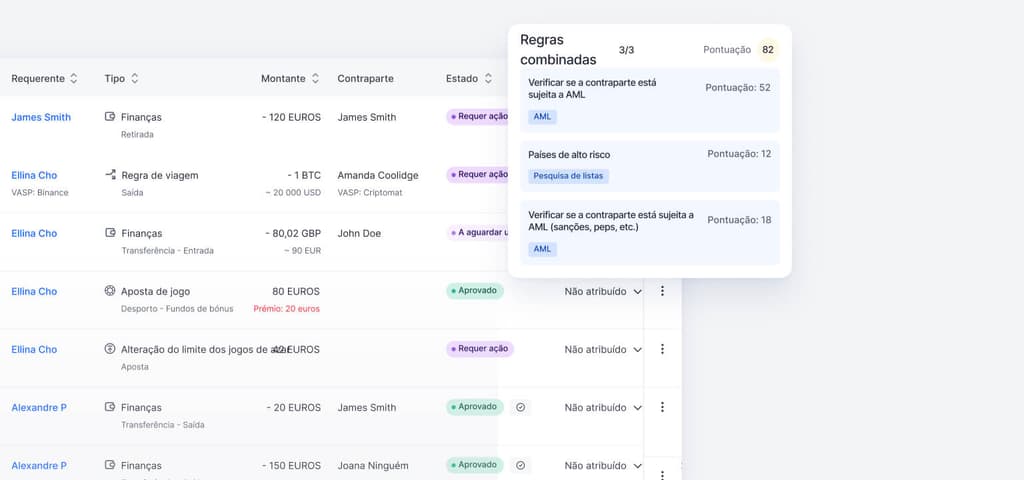Open three-dot menu on Alteração do limite row
This screenshot has width=1024, height=480.
[662, 349]
